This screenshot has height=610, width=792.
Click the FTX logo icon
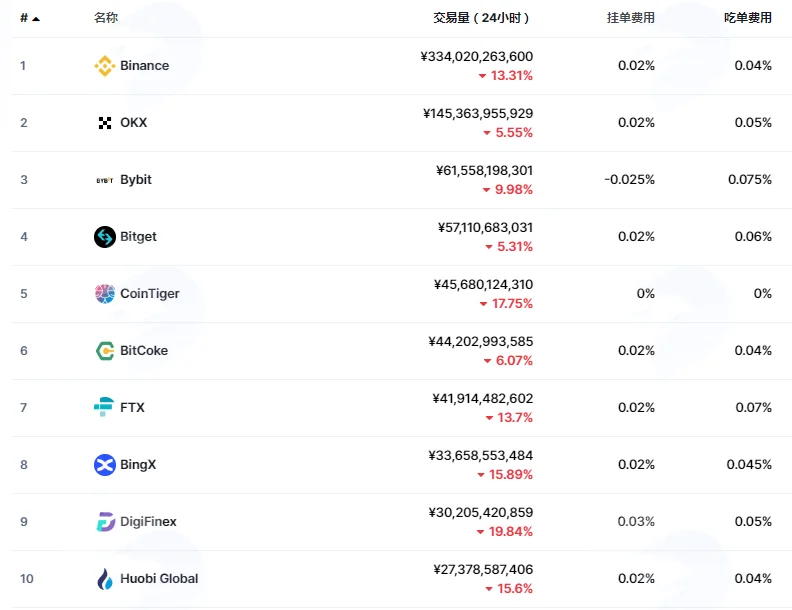[104, 407]
